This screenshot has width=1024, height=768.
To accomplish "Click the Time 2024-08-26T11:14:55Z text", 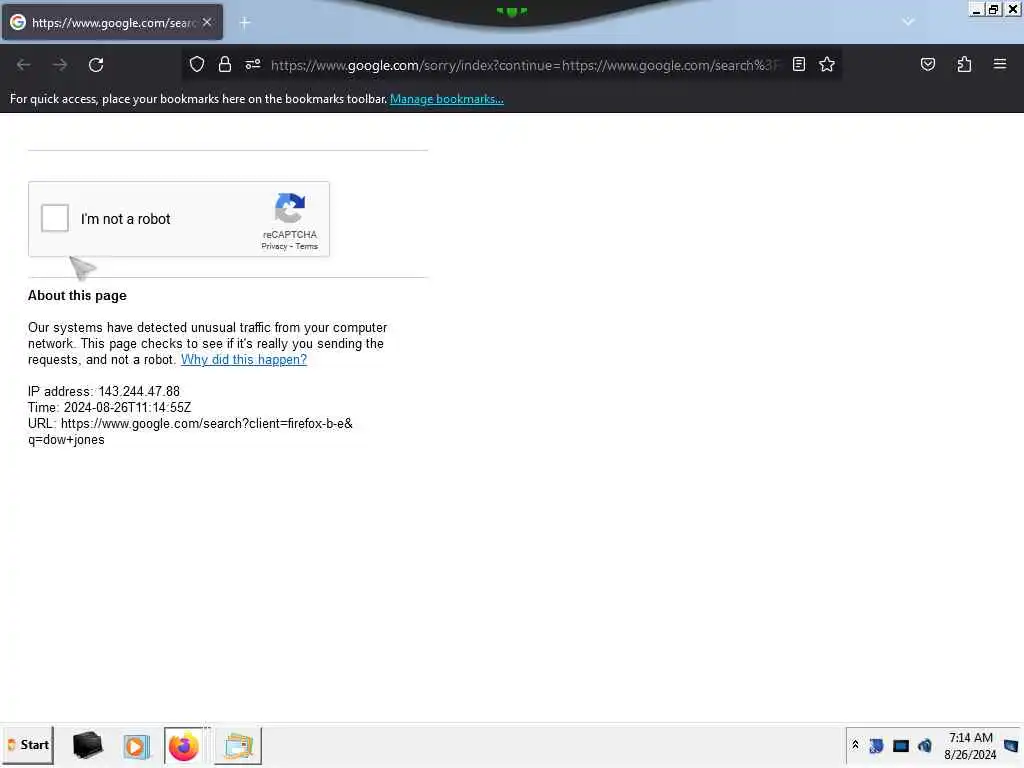I will [110, 408].
